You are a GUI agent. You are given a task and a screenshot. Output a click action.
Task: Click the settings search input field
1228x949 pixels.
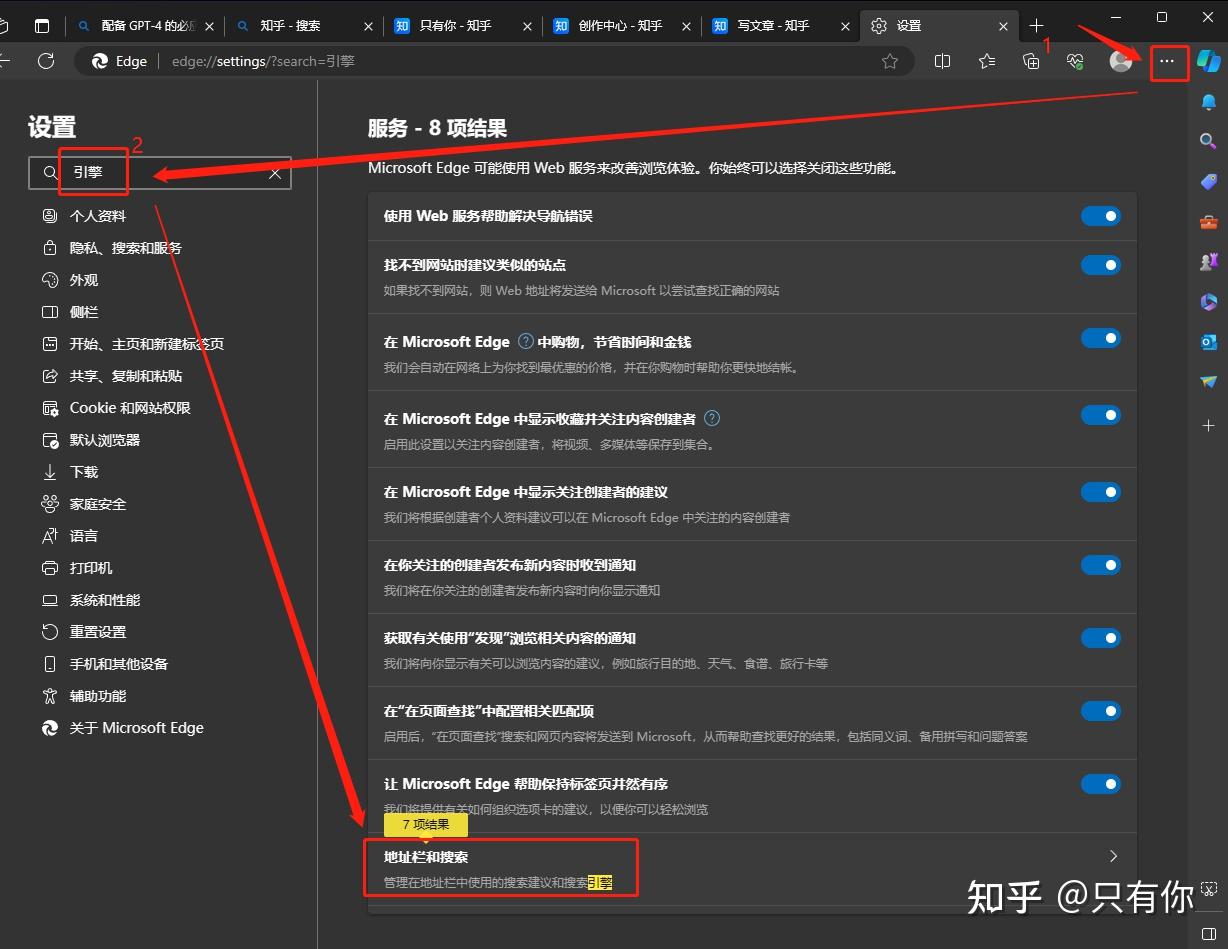160,173
